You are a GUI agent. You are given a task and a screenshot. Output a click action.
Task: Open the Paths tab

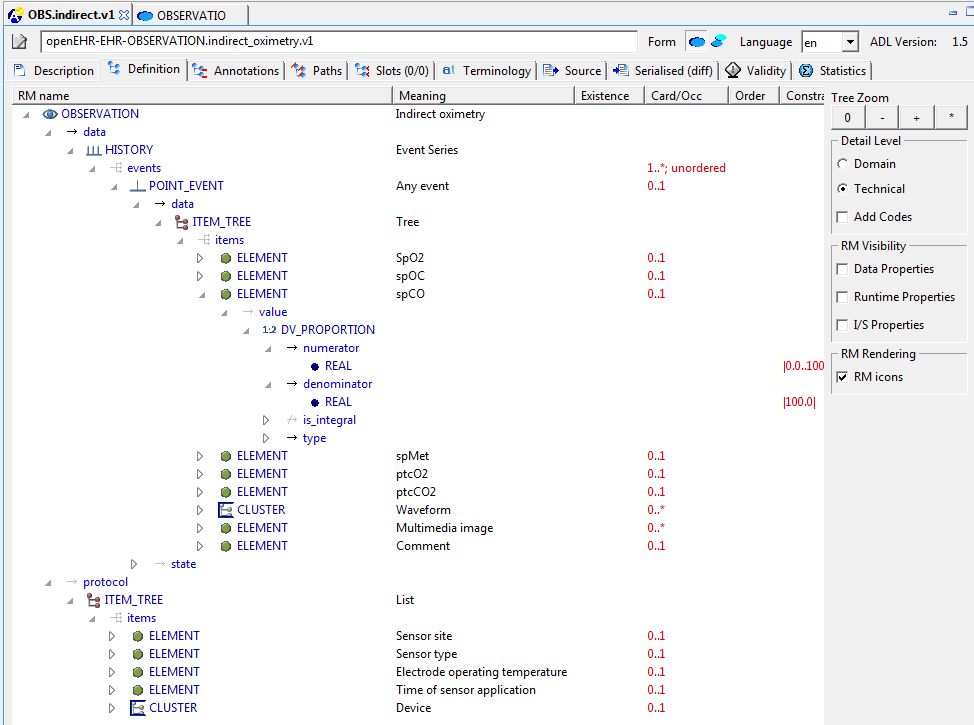coord(317,71)
